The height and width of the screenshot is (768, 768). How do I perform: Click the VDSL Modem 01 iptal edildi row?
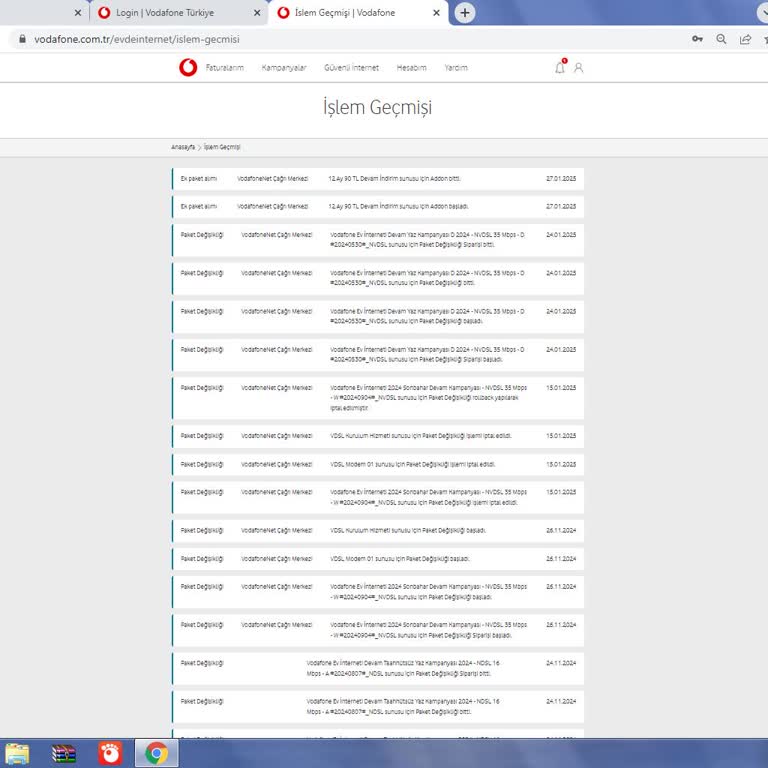pos(378,464)
